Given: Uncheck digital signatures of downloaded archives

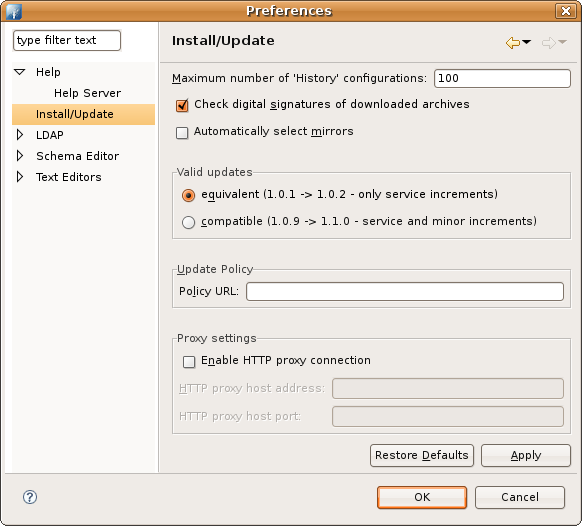Looking at the screenshot, I should 182,105.
